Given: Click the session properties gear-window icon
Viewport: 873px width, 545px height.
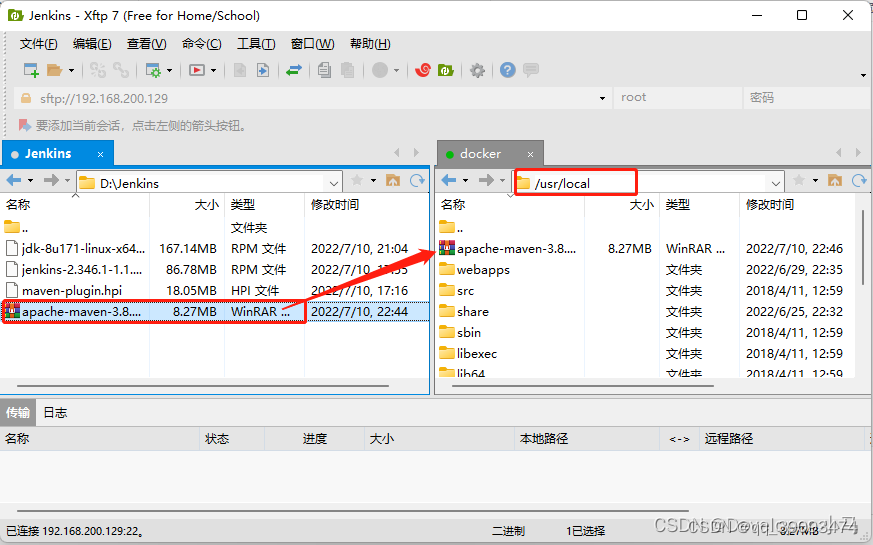Looking at the screenshot, I should [x=153, y=70].
